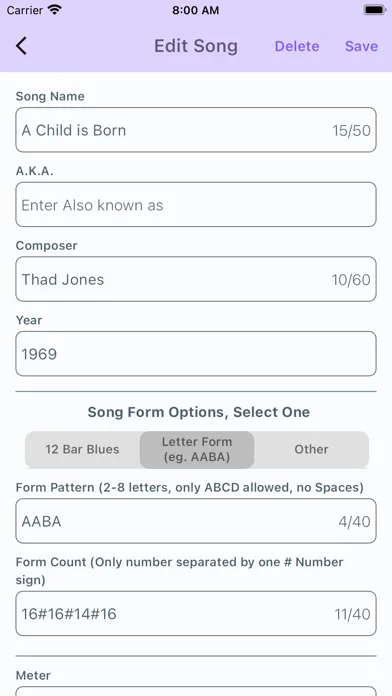
Task: Tap the 8:00 AM clock
Action: click(196, 10)
